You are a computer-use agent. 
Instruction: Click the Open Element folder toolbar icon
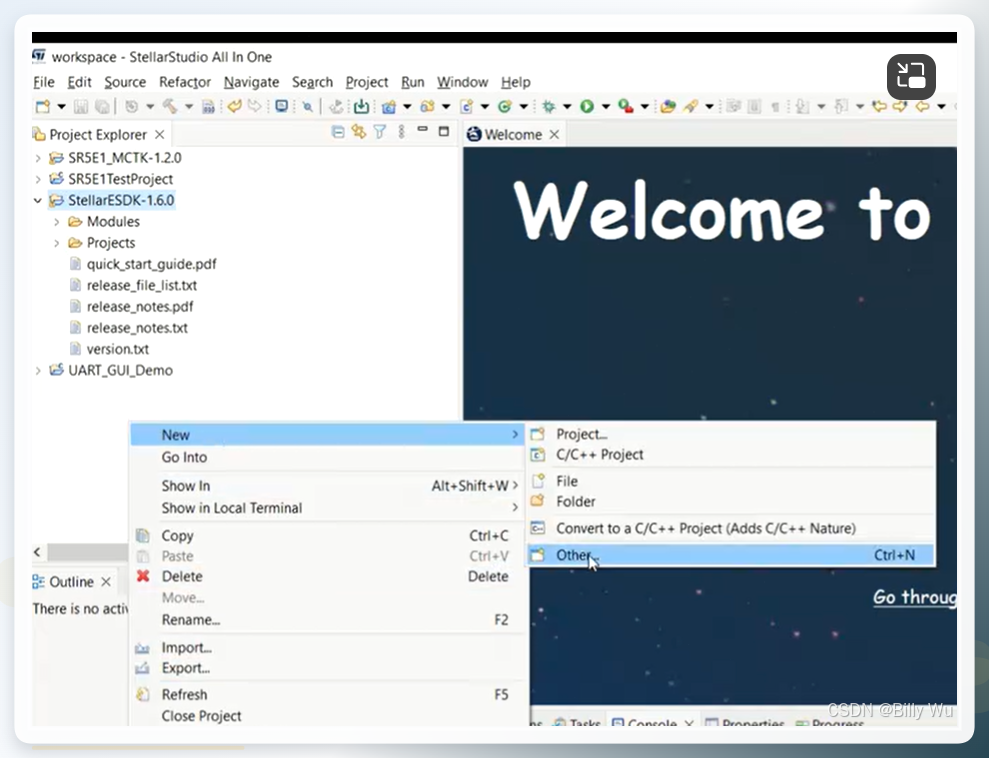(x=668, y=107)
